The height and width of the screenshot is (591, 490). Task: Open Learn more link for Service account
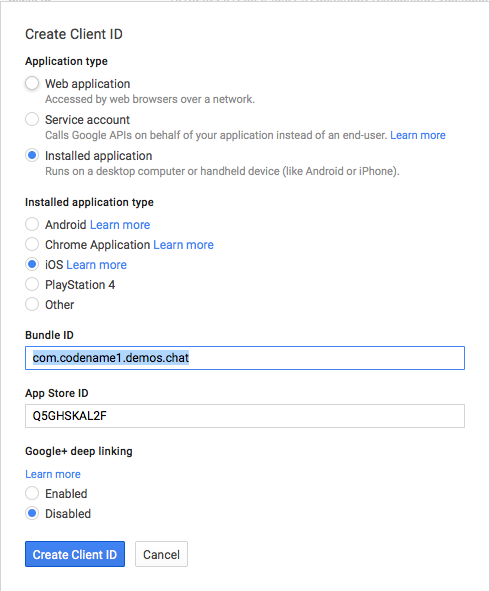(418, 135)
